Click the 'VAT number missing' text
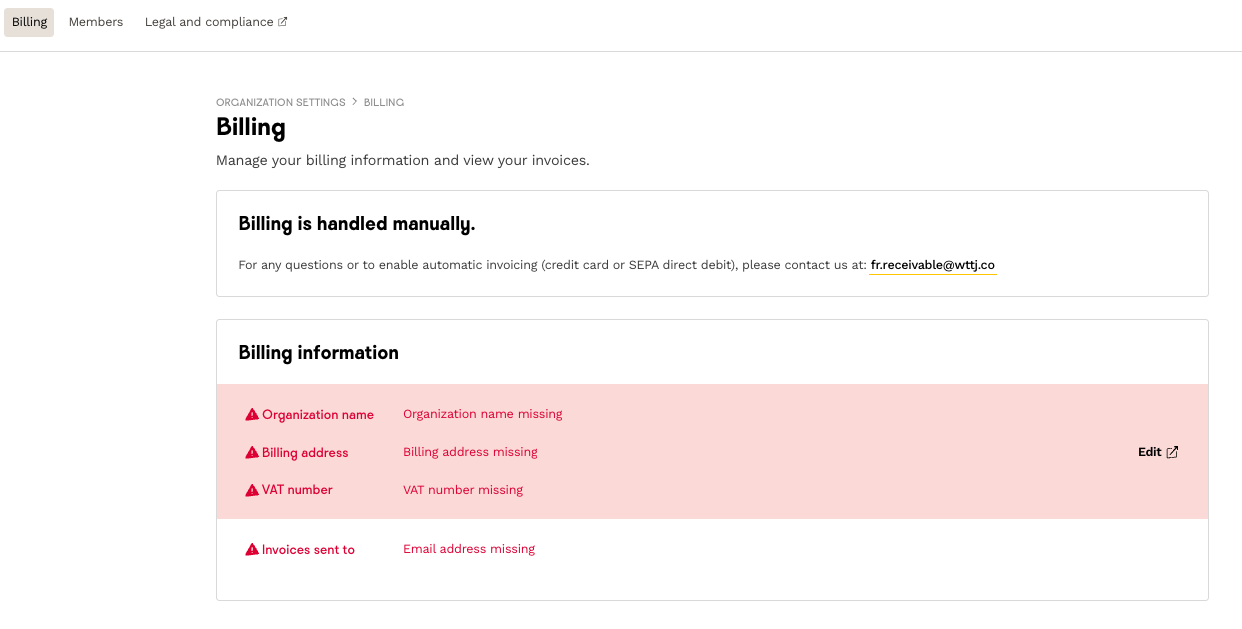 coord(462,490)
